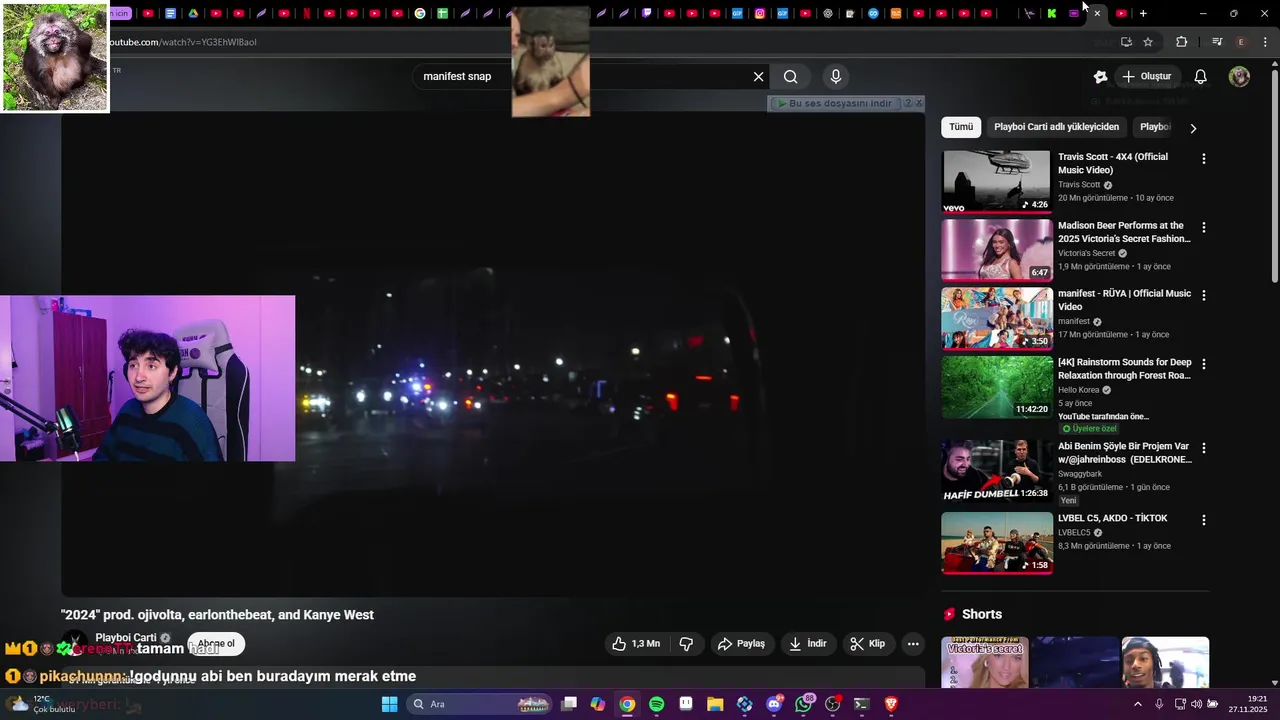This screenshot has height=720, width=1280.
Task: Open a new browser tab with plus
Action: [1143, 13]
